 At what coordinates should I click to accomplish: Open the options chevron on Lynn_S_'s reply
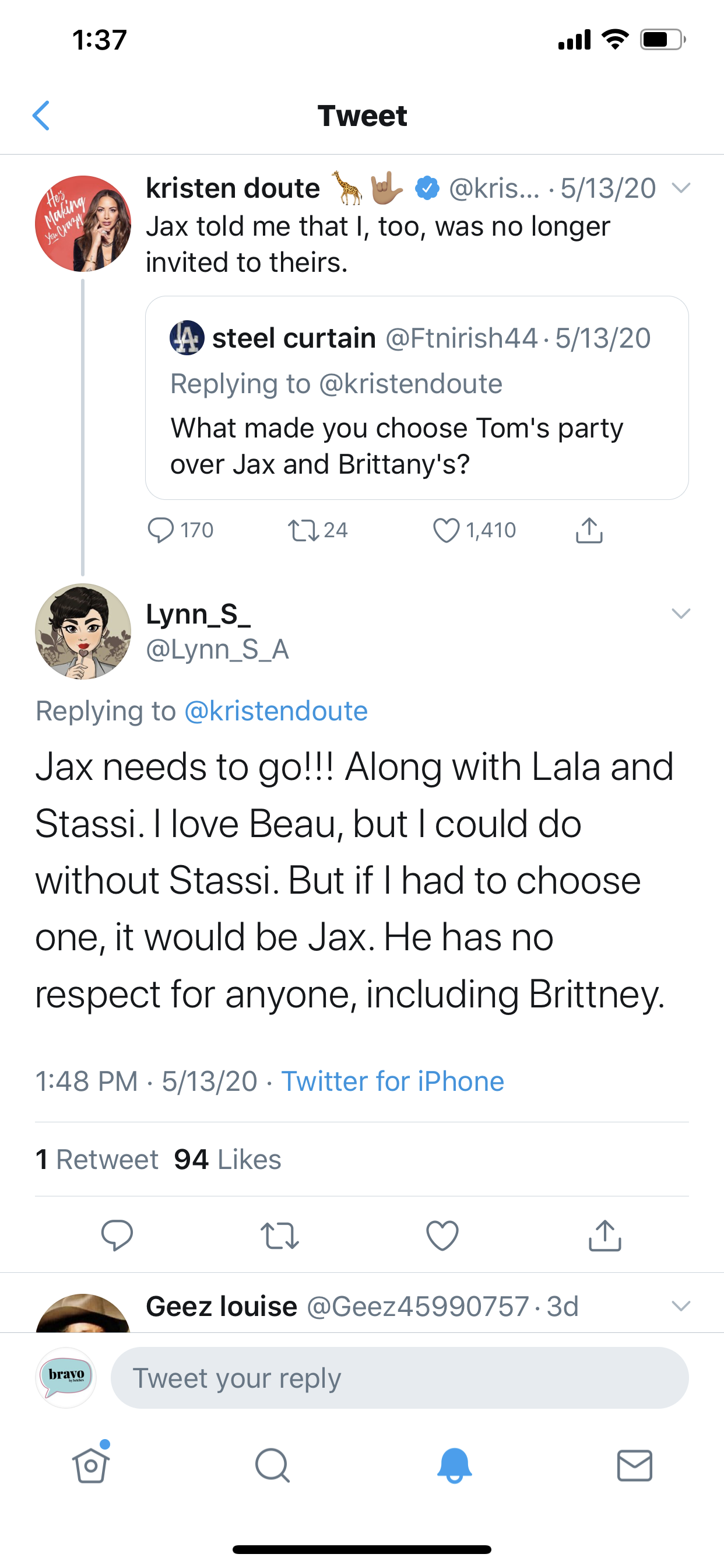point(680,614)
